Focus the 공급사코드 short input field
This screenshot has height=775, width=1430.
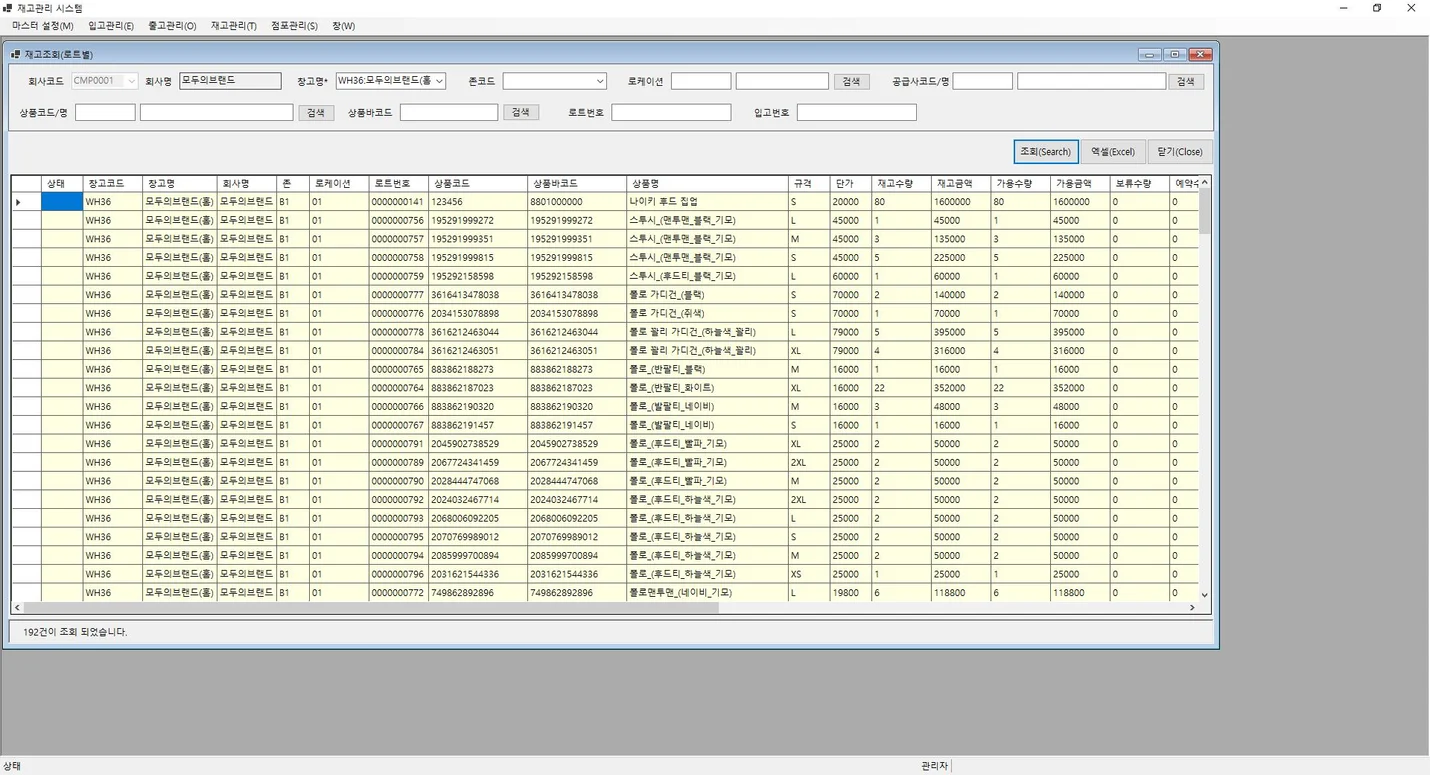pyautogui.click(x=983, y=81)
